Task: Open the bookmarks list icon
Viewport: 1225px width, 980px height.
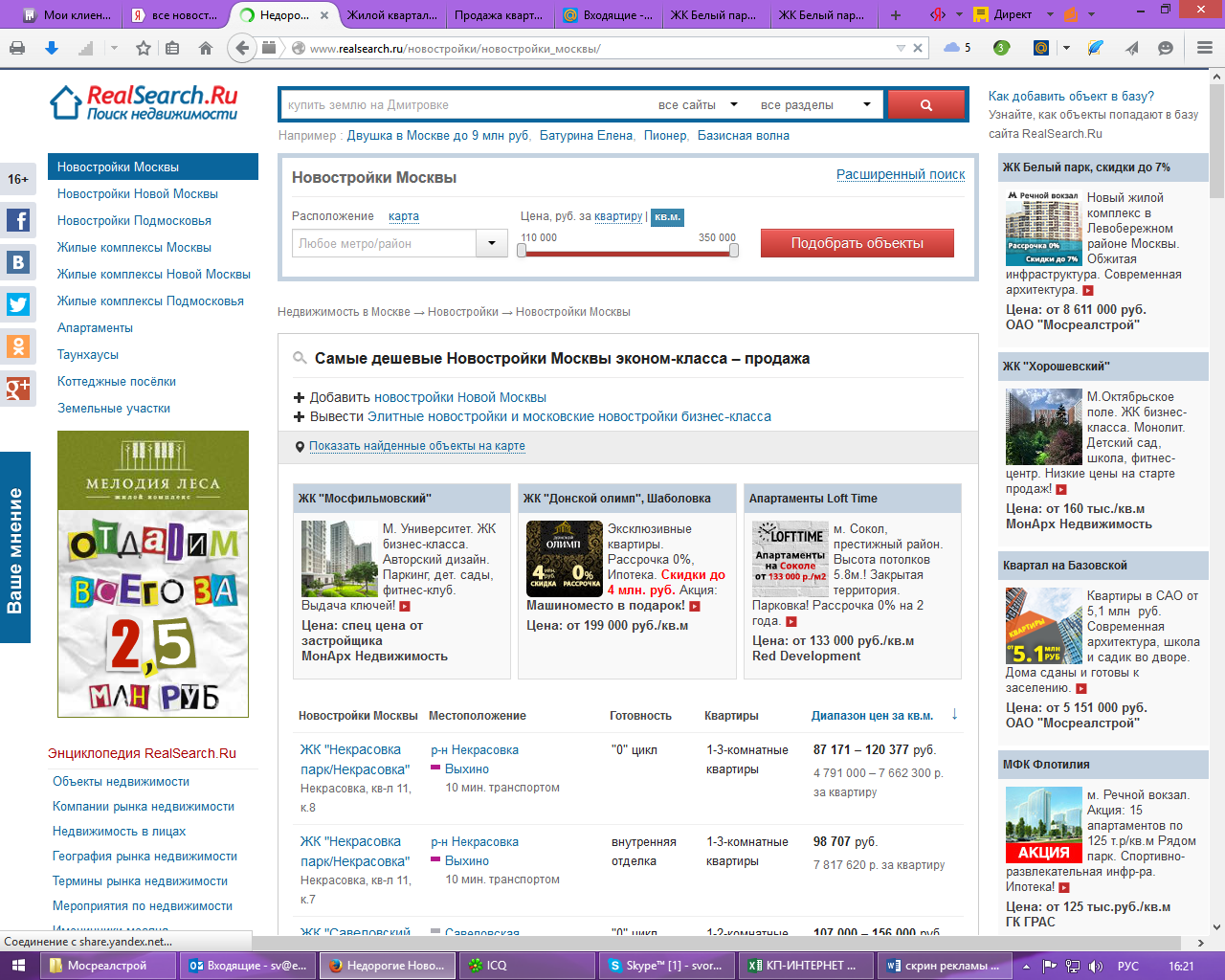Action: click(172, 48)
